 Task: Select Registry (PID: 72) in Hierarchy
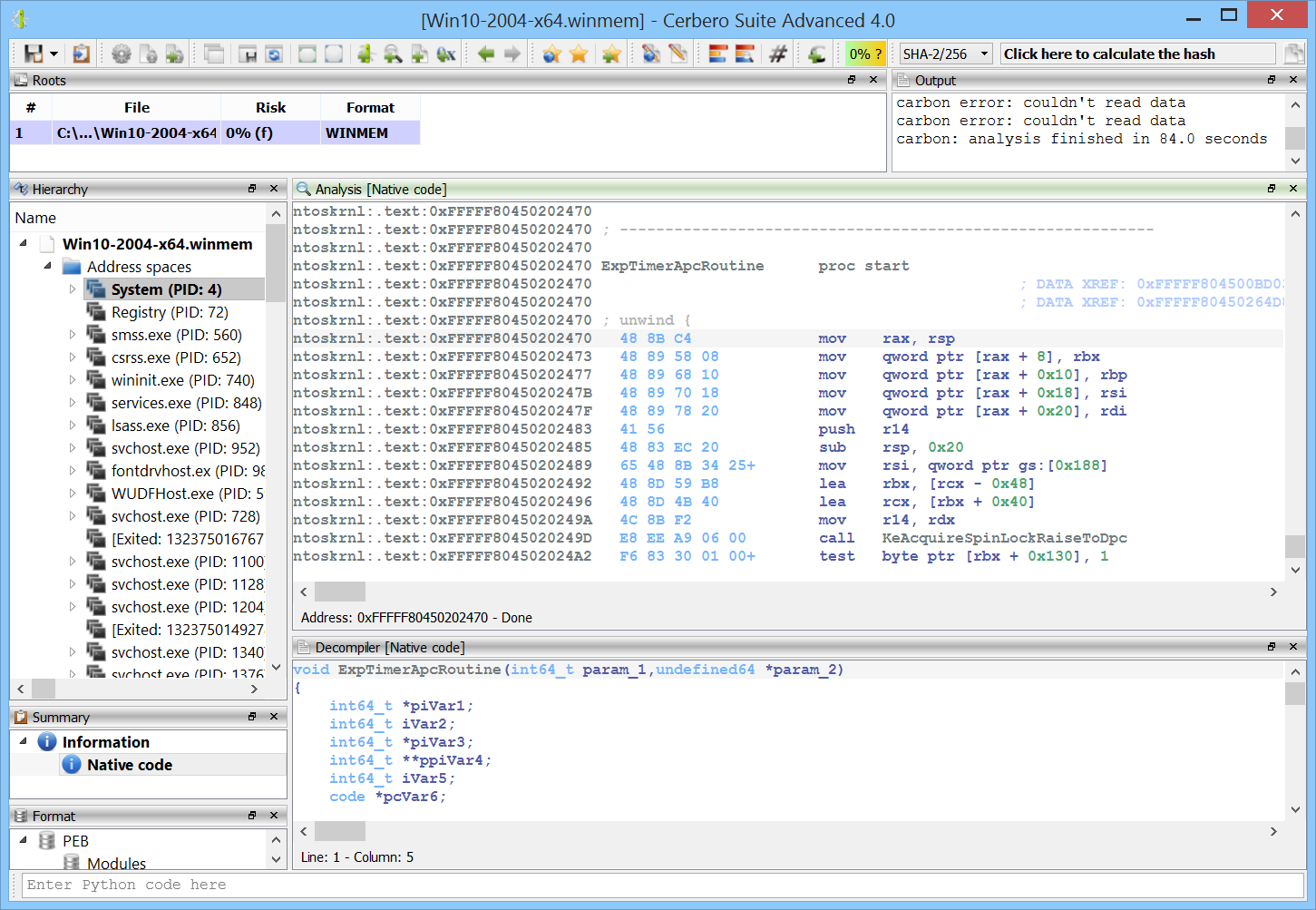170,312
